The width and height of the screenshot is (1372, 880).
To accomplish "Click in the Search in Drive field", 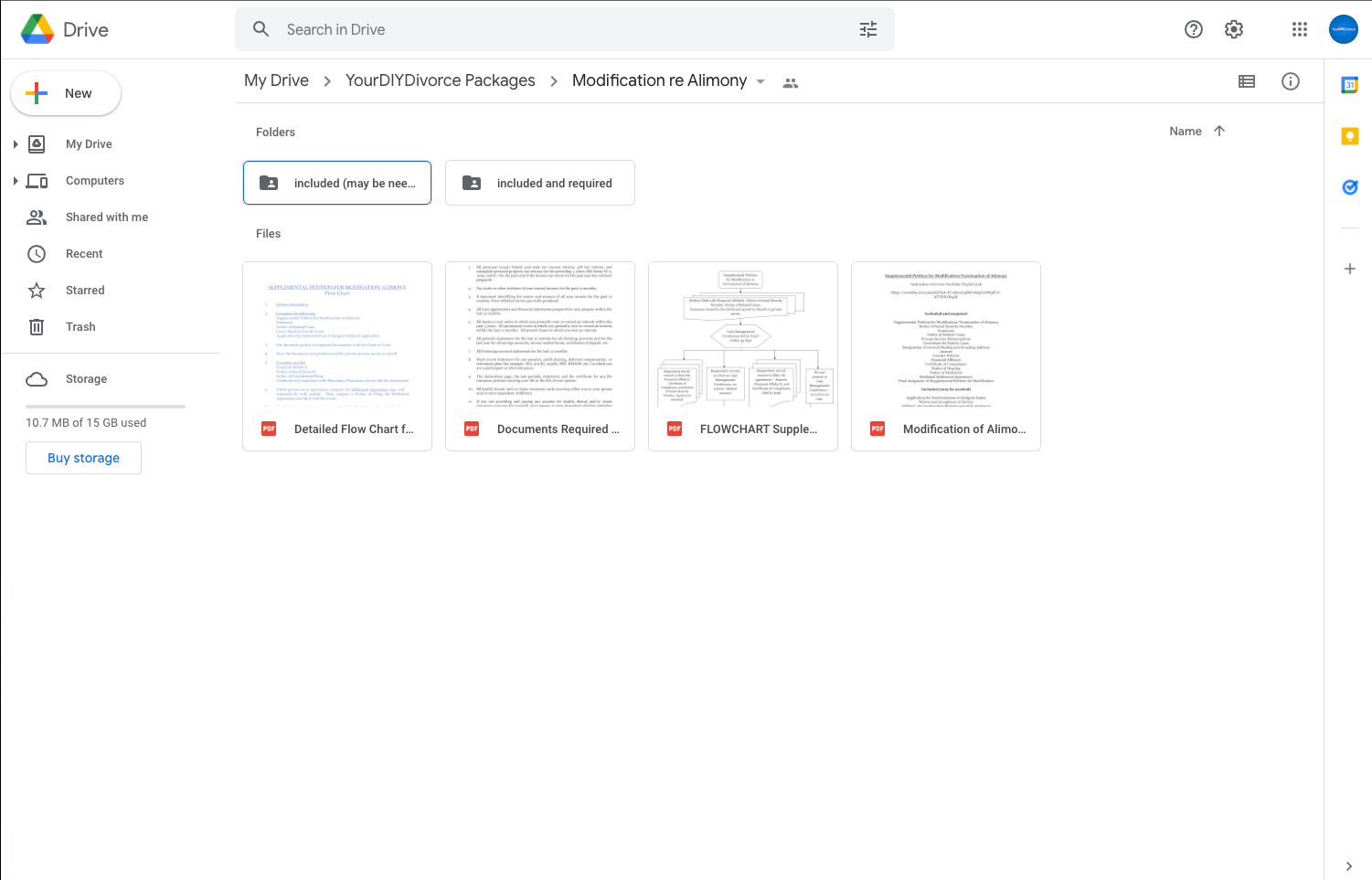I will 567,29.
